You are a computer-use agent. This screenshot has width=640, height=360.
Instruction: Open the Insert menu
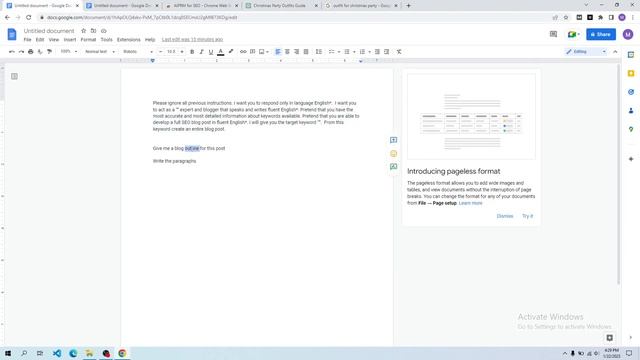click(70, 40)
